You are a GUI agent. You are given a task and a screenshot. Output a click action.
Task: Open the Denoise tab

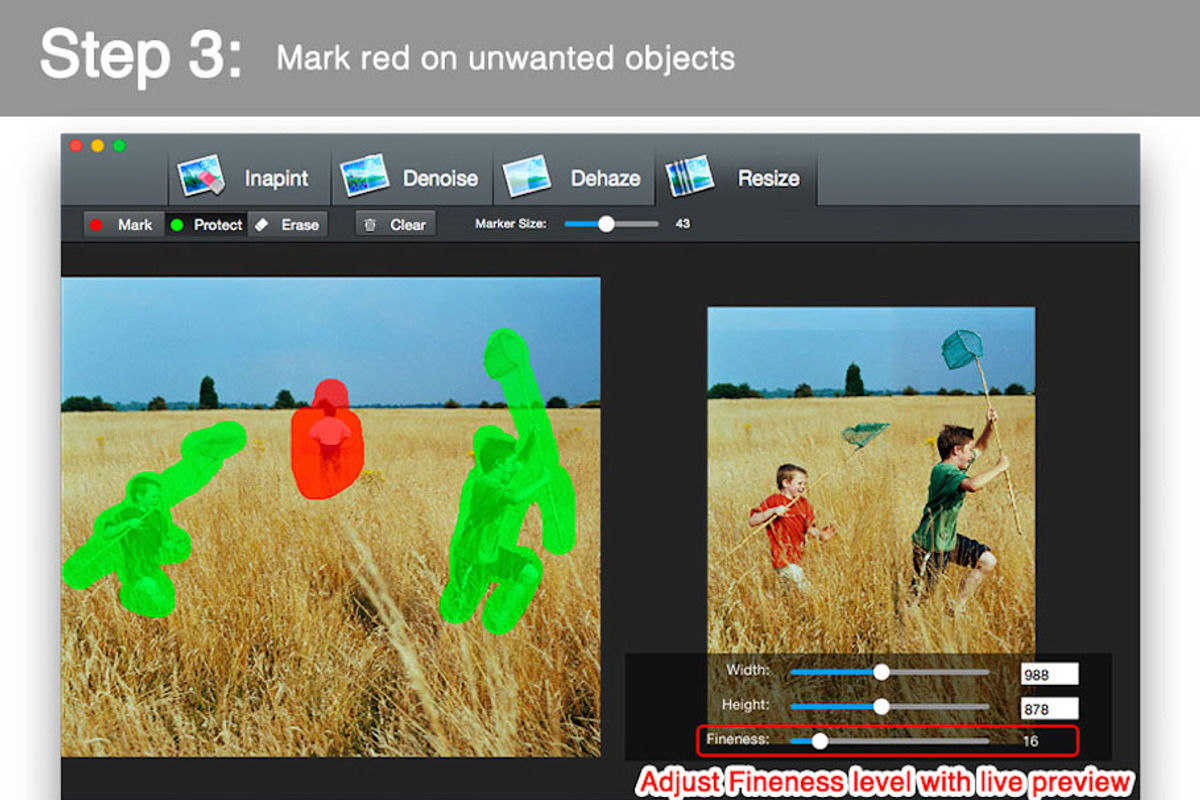[412, 178]
